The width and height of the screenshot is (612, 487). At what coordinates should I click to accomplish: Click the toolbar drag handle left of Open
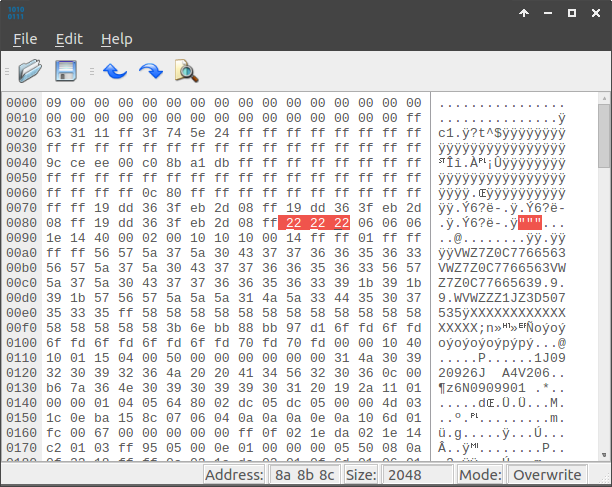pyautogui.click(x=7, y=71)
